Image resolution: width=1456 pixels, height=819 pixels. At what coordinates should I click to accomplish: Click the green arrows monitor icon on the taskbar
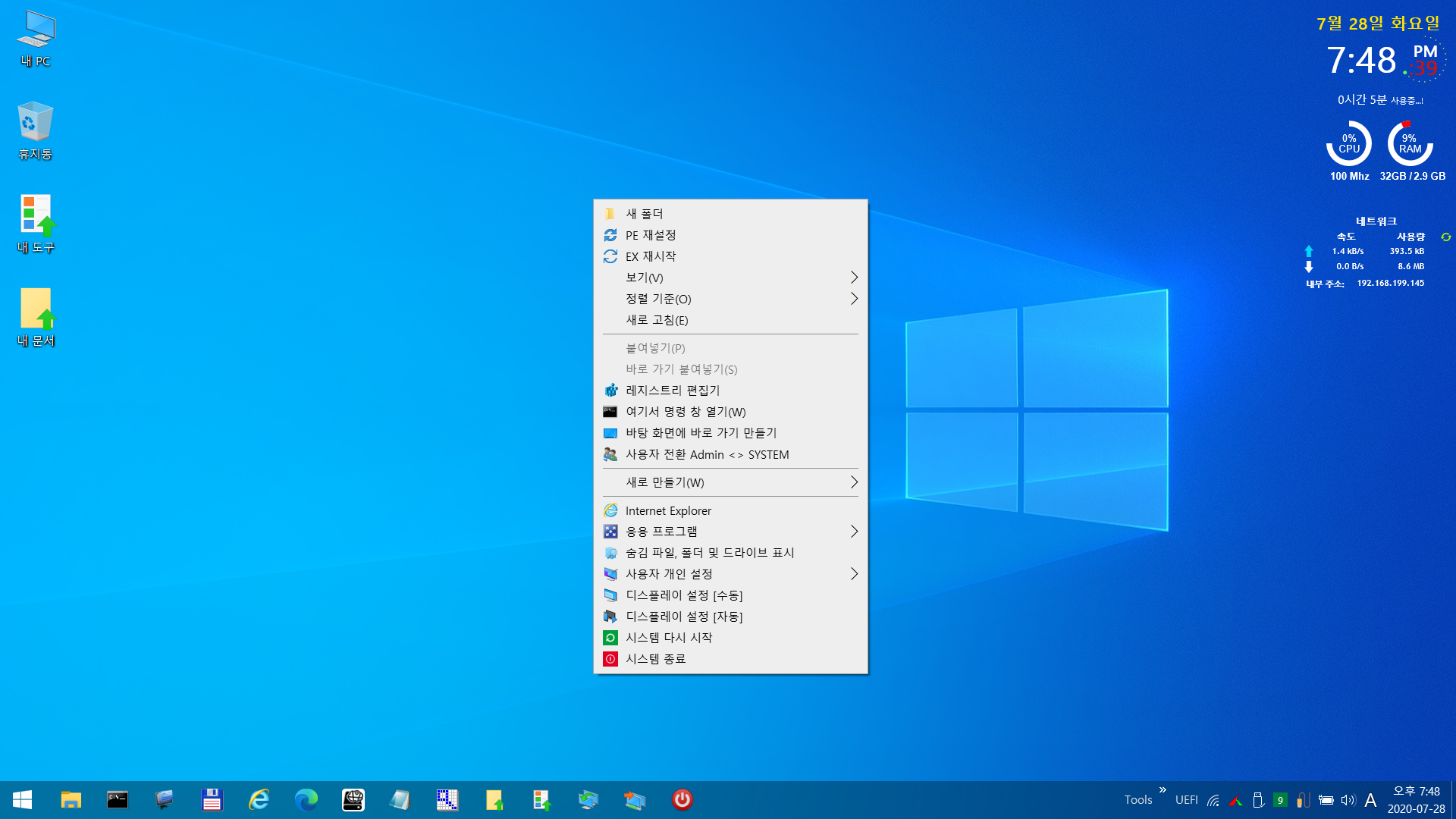tap(588, 800)
